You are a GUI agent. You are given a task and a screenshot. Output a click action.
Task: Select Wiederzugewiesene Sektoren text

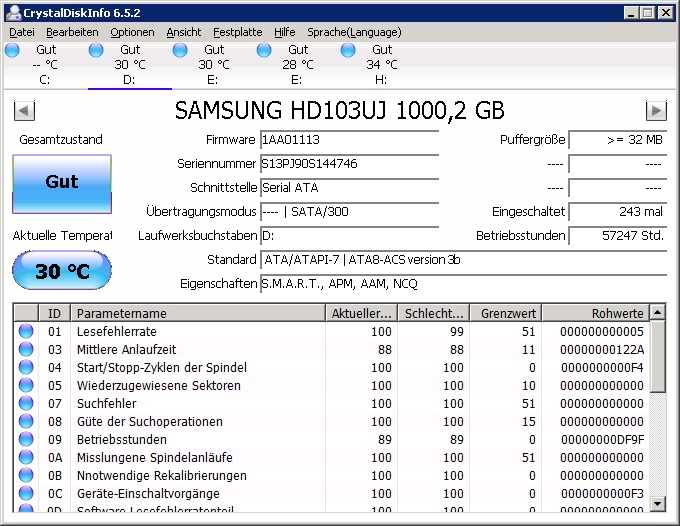(159, 386)
